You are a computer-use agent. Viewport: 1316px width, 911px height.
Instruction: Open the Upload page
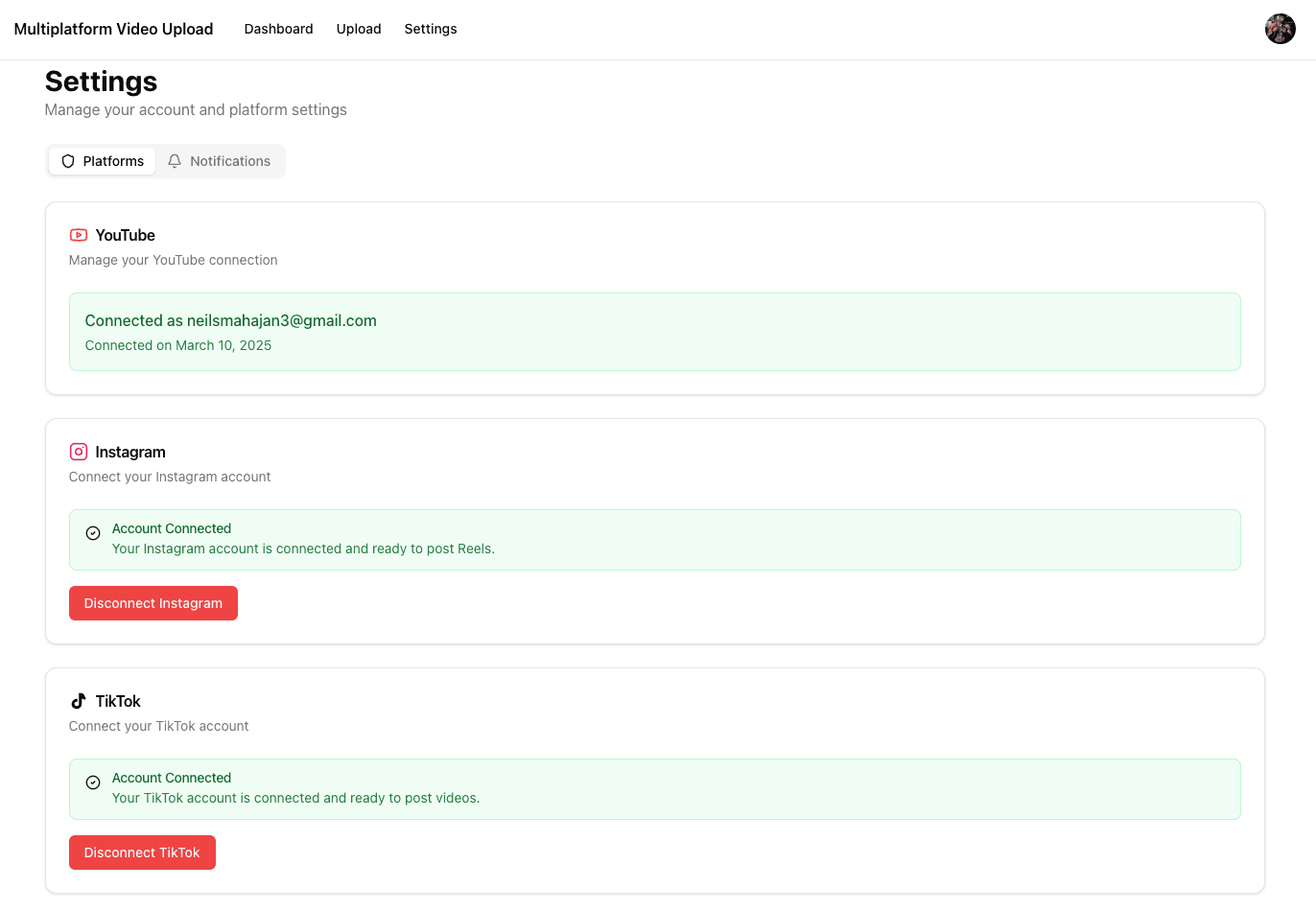tap(359, 29)
